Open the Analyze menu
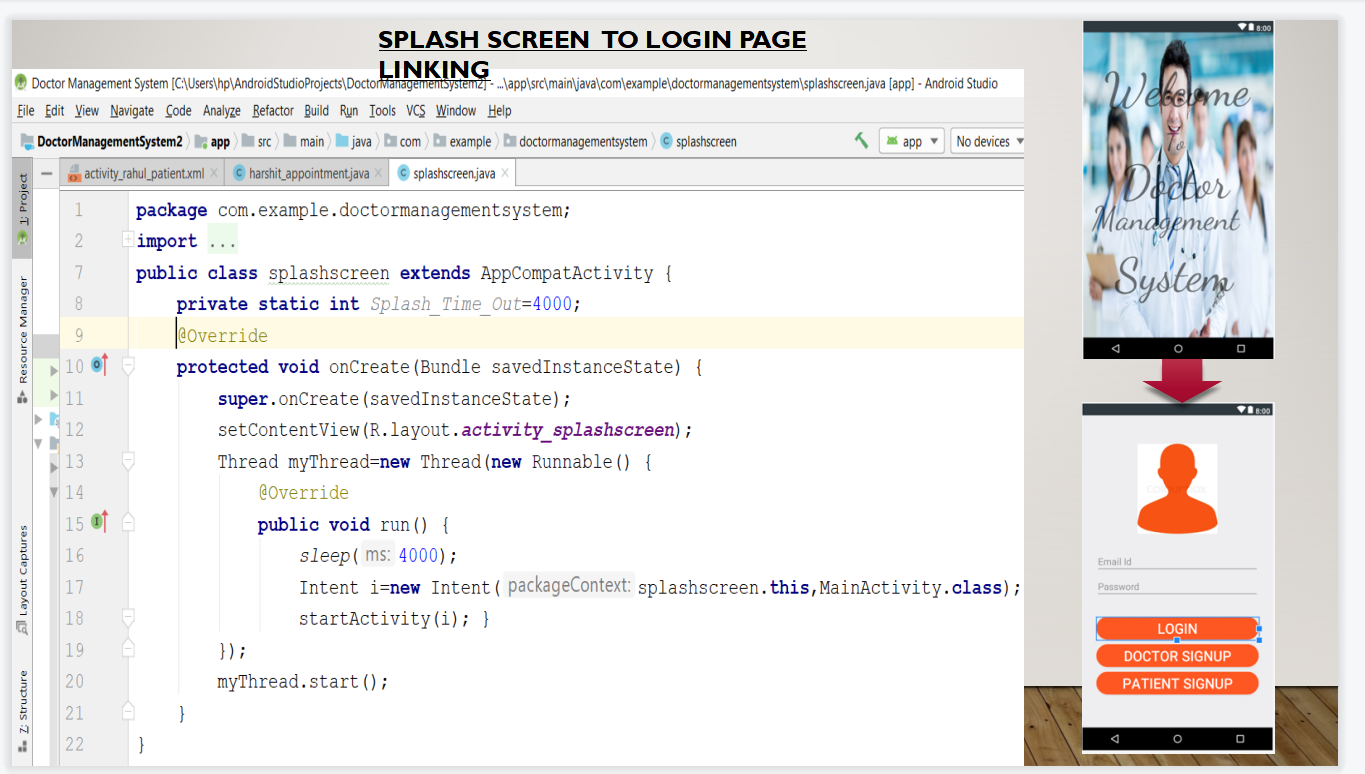Screen dimensions: 1365x774 click(222, 111)
